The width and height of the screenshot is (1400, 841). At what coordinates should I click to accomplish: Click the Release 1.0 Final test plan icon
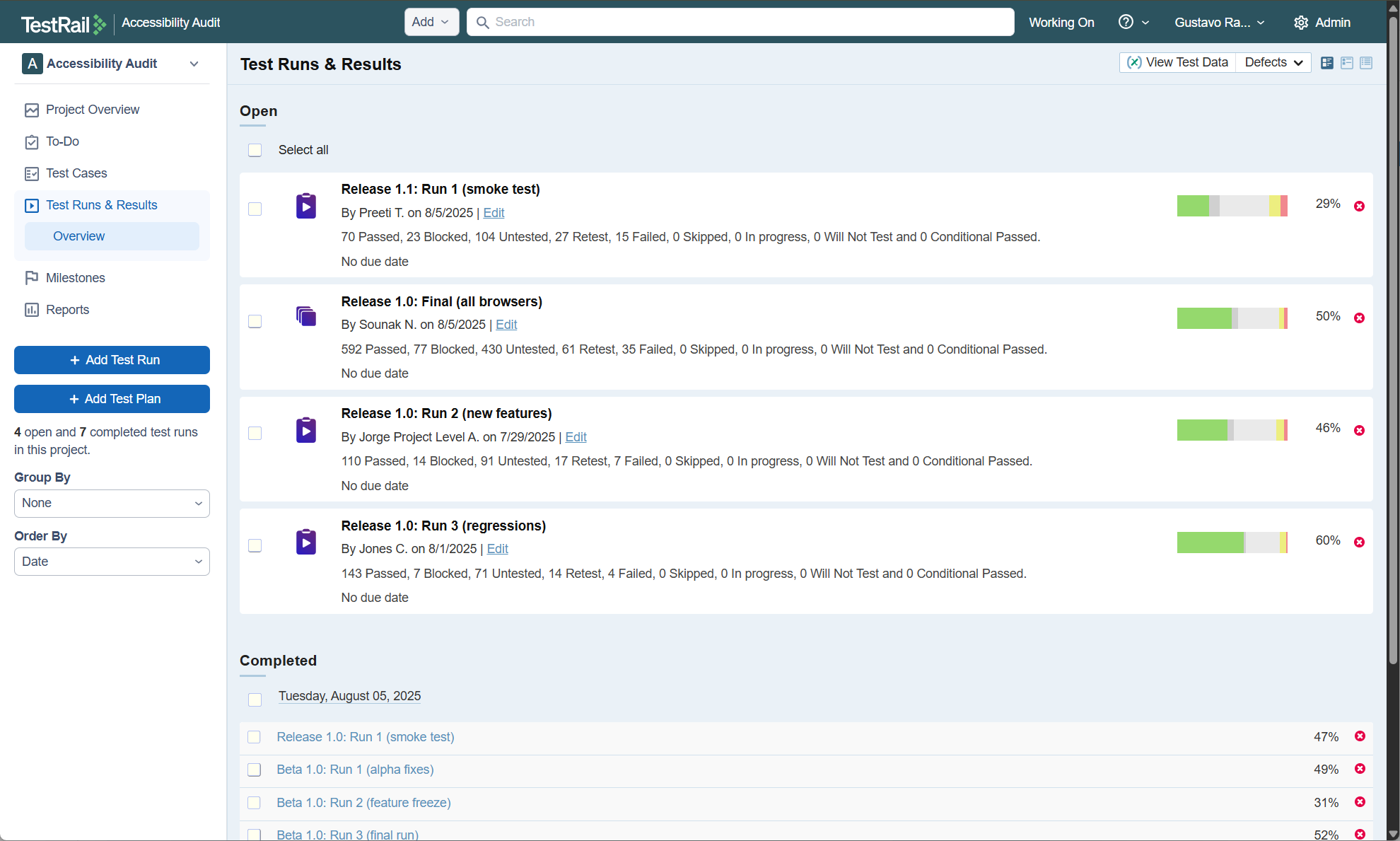[x=306, y=316]
